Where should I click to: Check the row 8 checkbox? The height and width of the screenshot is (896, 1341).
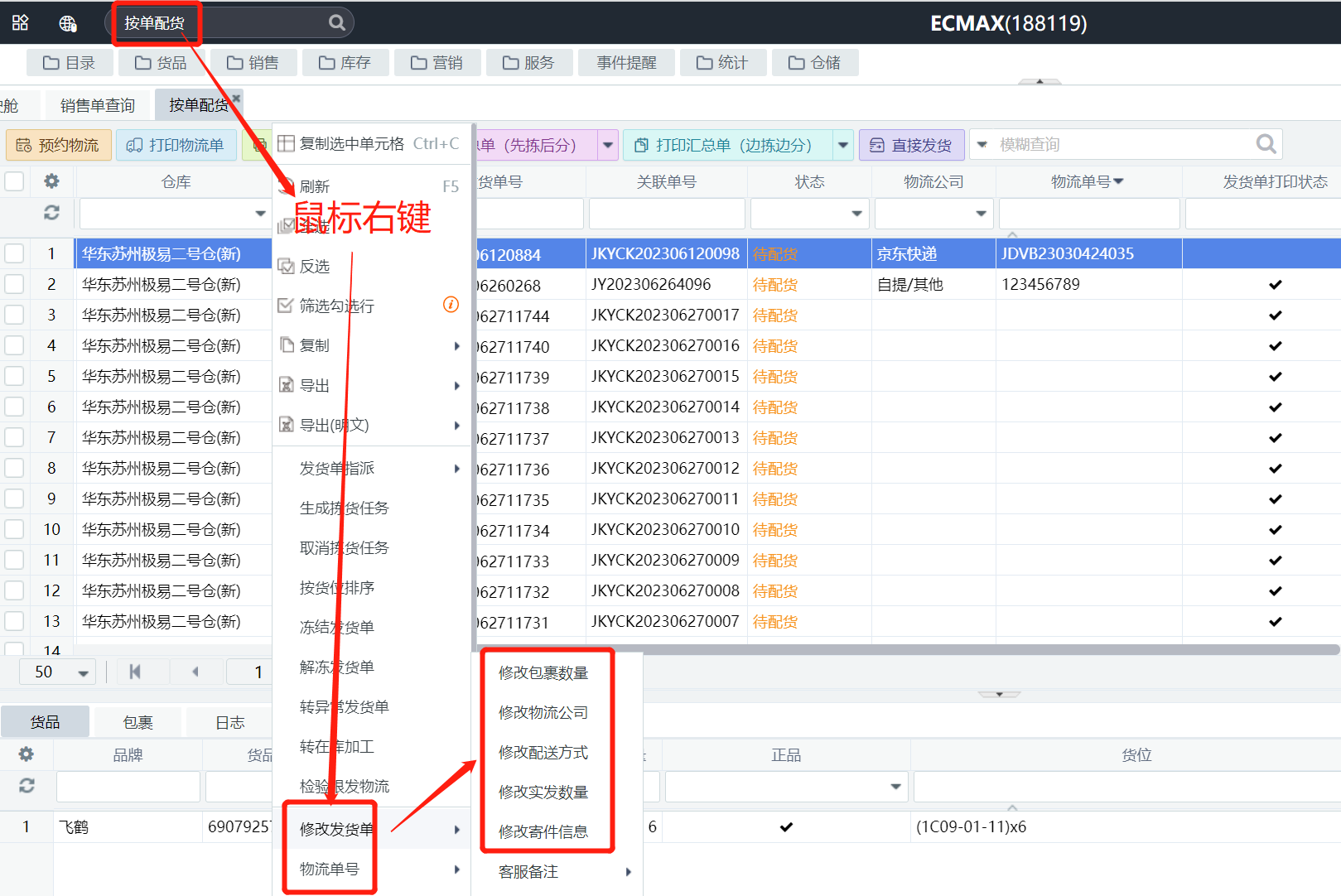(x=14, y=468)
